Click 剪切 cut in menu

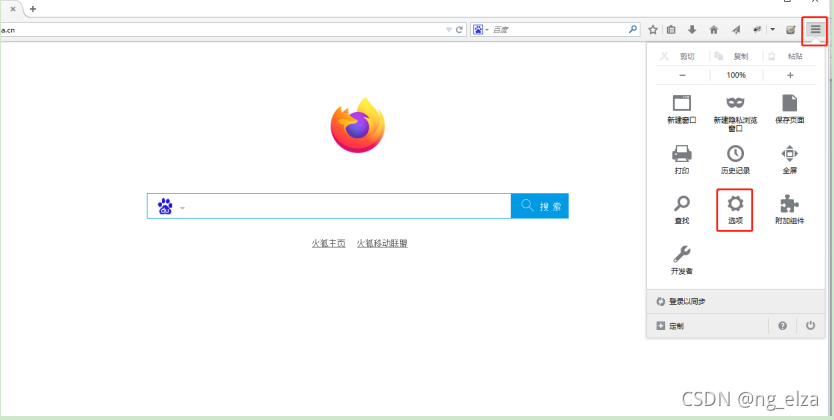pos(679,56)
